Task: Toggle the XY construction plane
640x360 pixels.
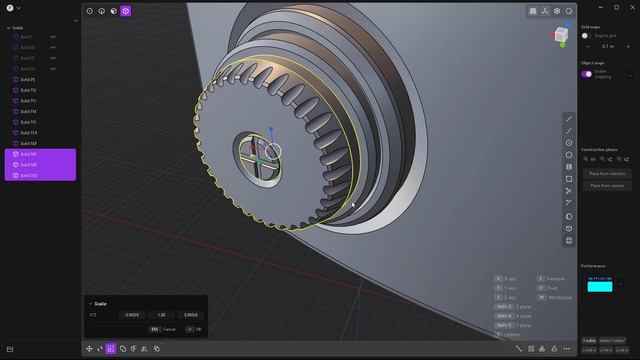Action: tap(589, 159)
